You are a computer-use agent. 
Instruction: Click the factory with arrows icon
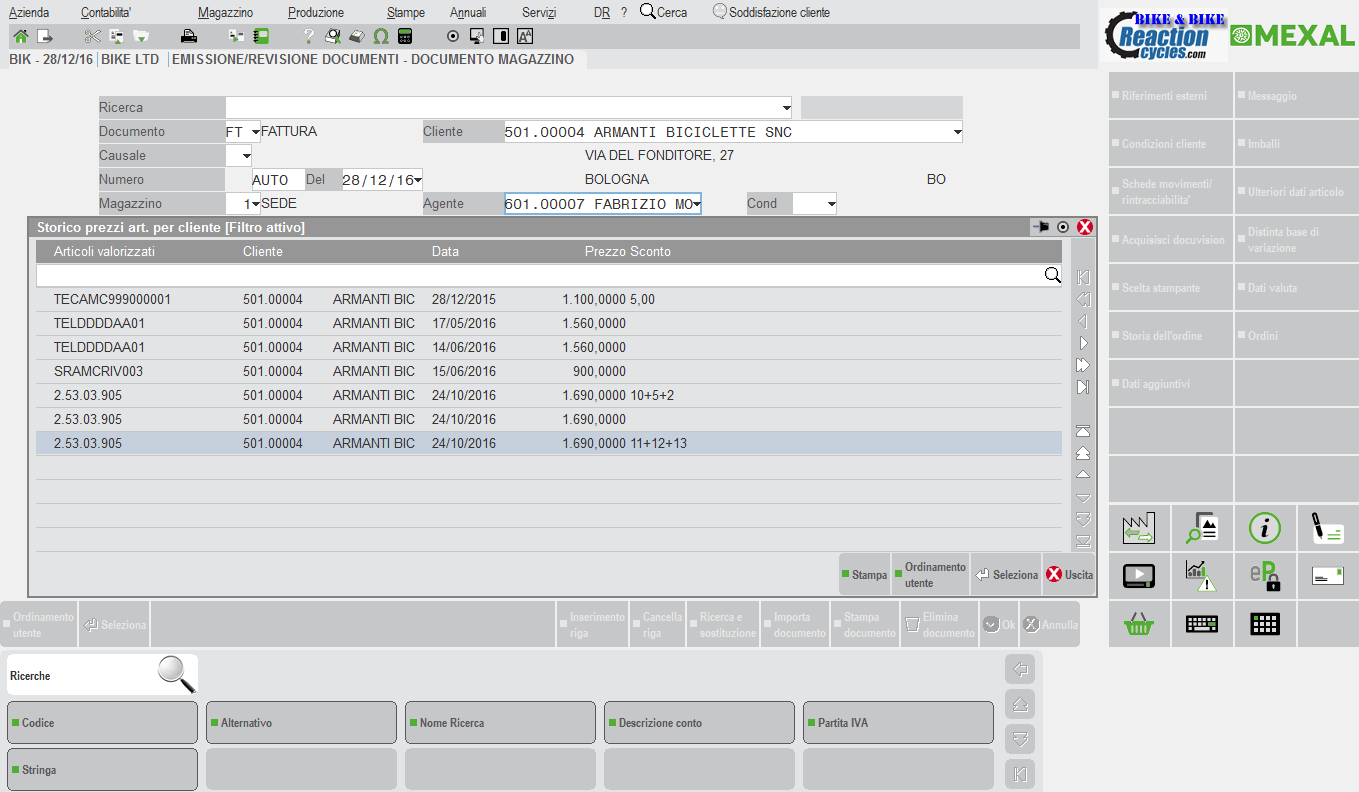(1139, 528)
